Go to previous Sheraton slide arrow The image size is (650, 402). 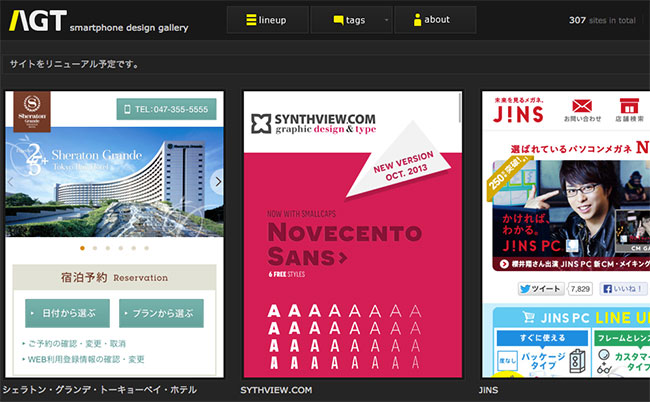[10, 182]
